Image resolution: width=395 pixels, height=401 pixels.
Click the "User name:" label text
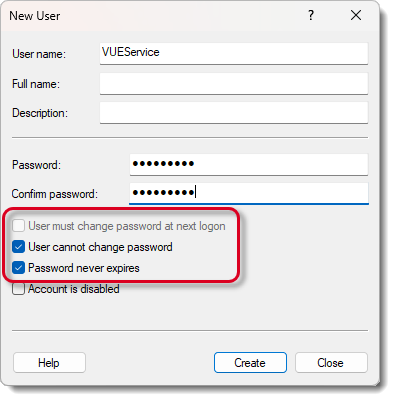pyautogui.click(x=39, y=54)
